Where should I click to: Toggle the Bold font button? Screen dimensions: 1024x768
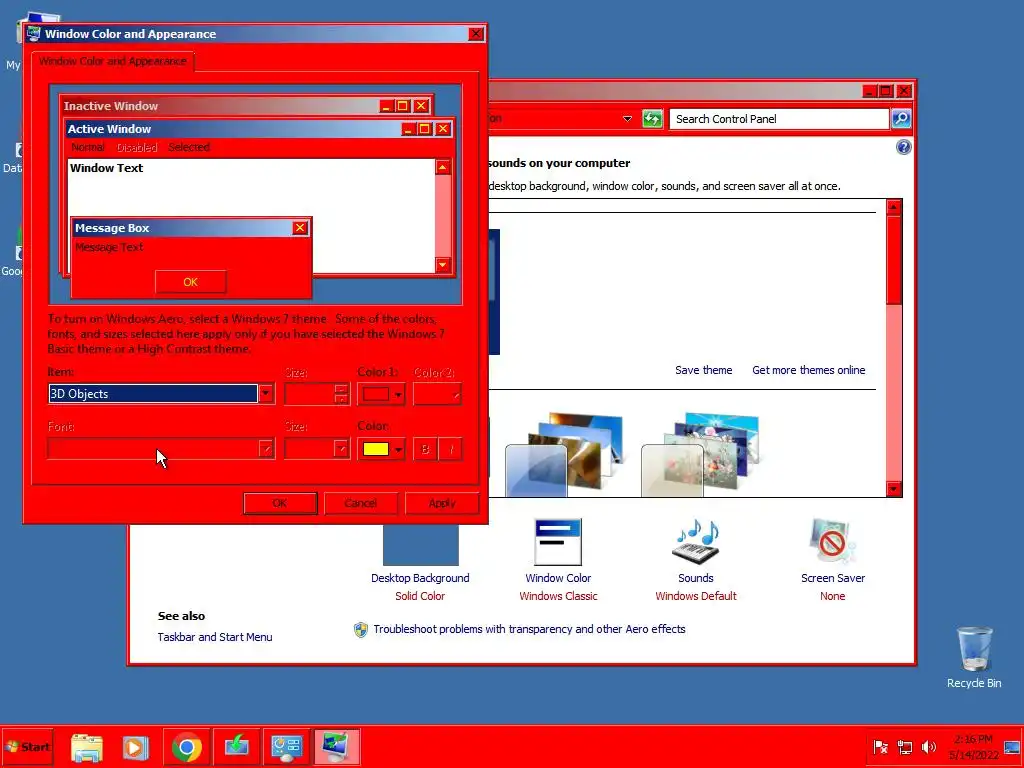pos(425,449)
